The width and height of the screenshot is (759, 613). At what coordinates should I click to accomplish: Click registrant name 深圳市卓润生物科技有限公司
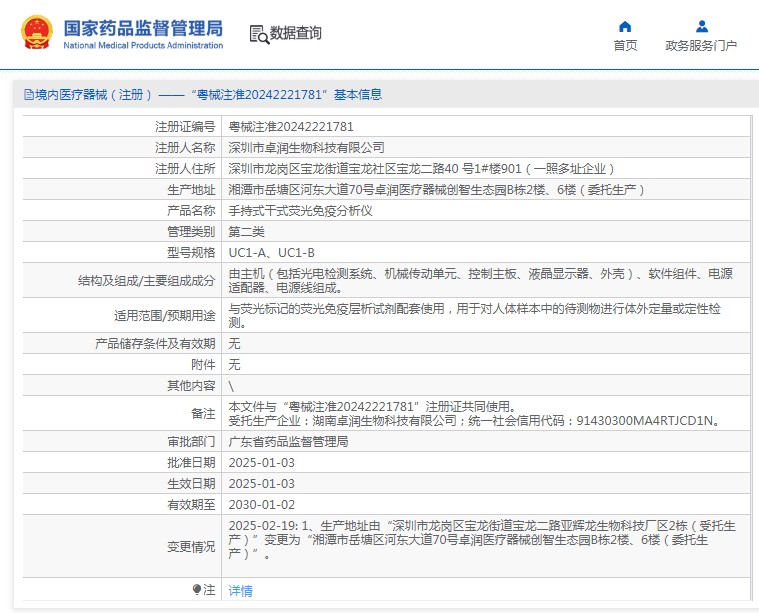tap(306, 148)
